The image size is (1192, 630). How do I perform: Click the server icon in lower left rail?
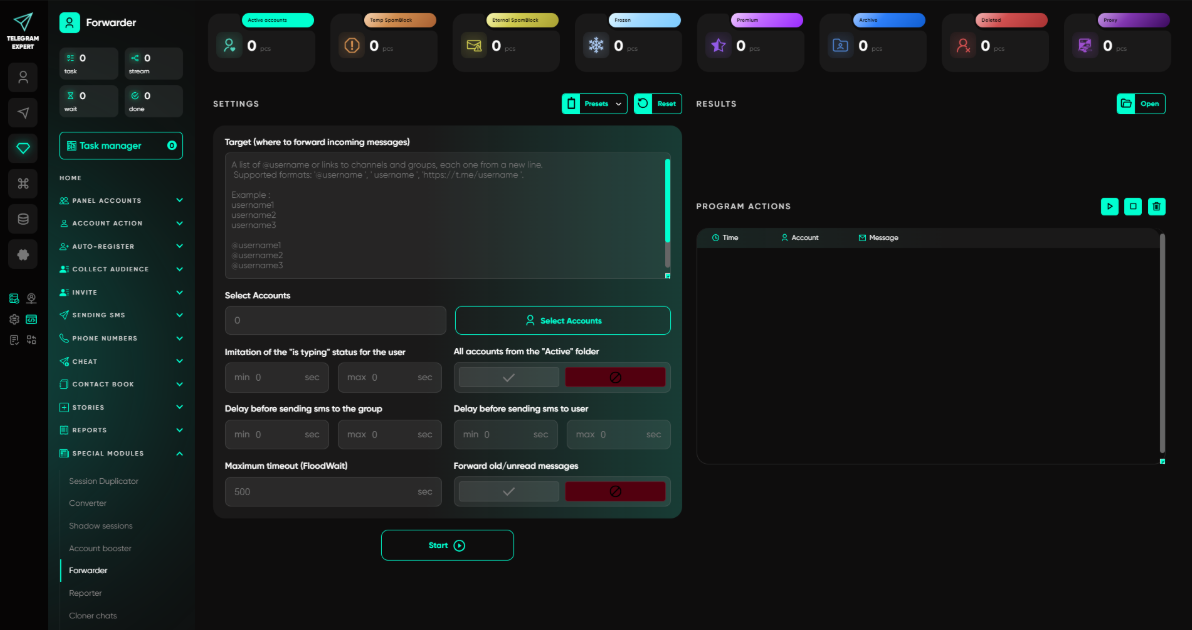tap(14, 299)
